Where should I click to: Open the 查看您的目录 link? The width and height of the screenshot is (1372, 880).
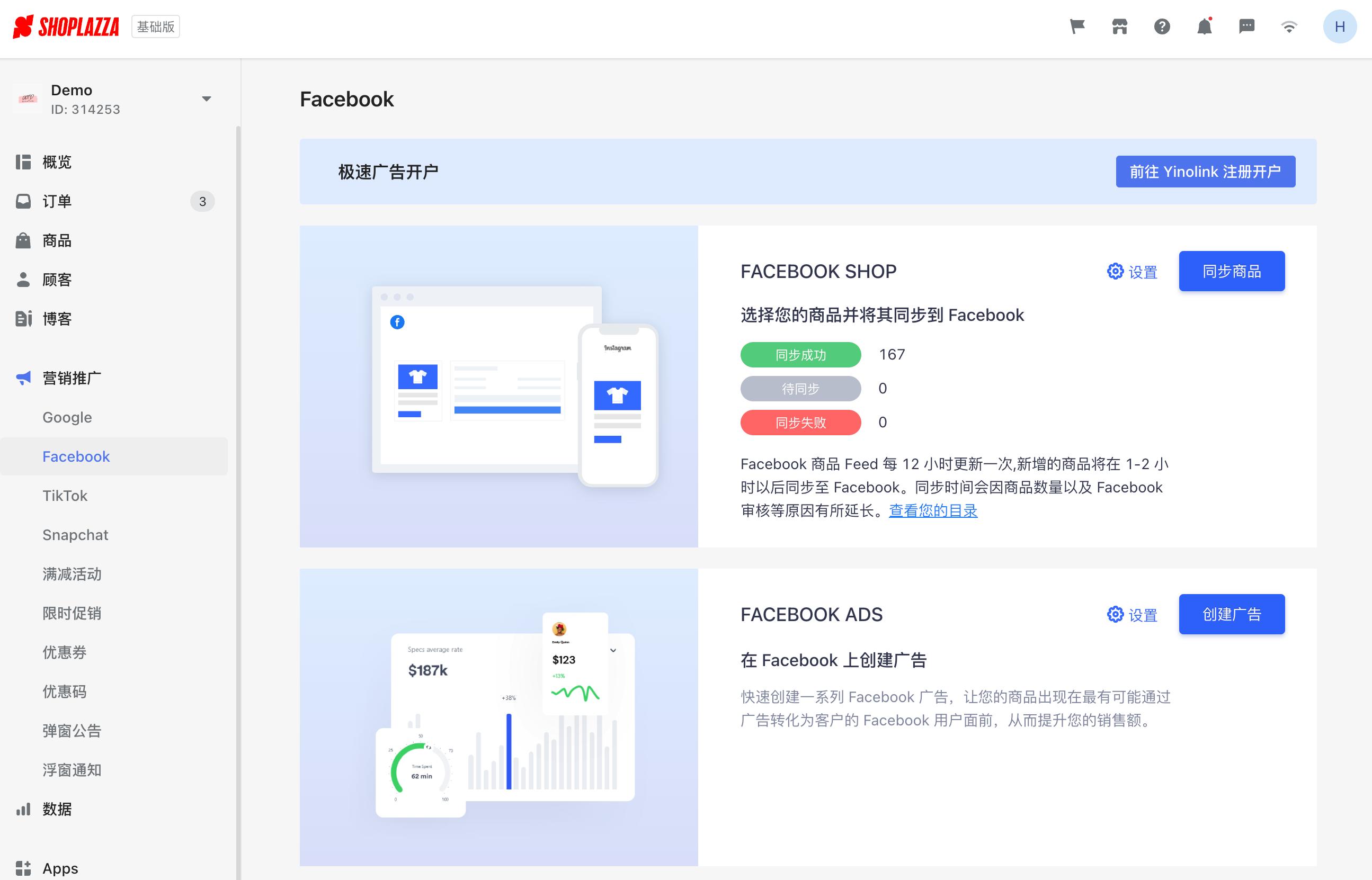(932, 511)
